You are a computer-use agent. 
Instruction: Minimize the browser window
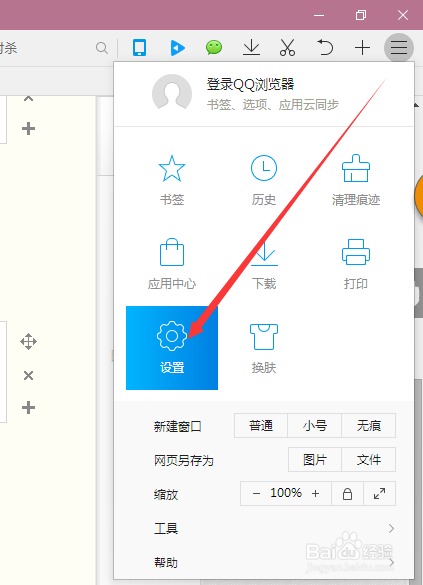point(319,15)
